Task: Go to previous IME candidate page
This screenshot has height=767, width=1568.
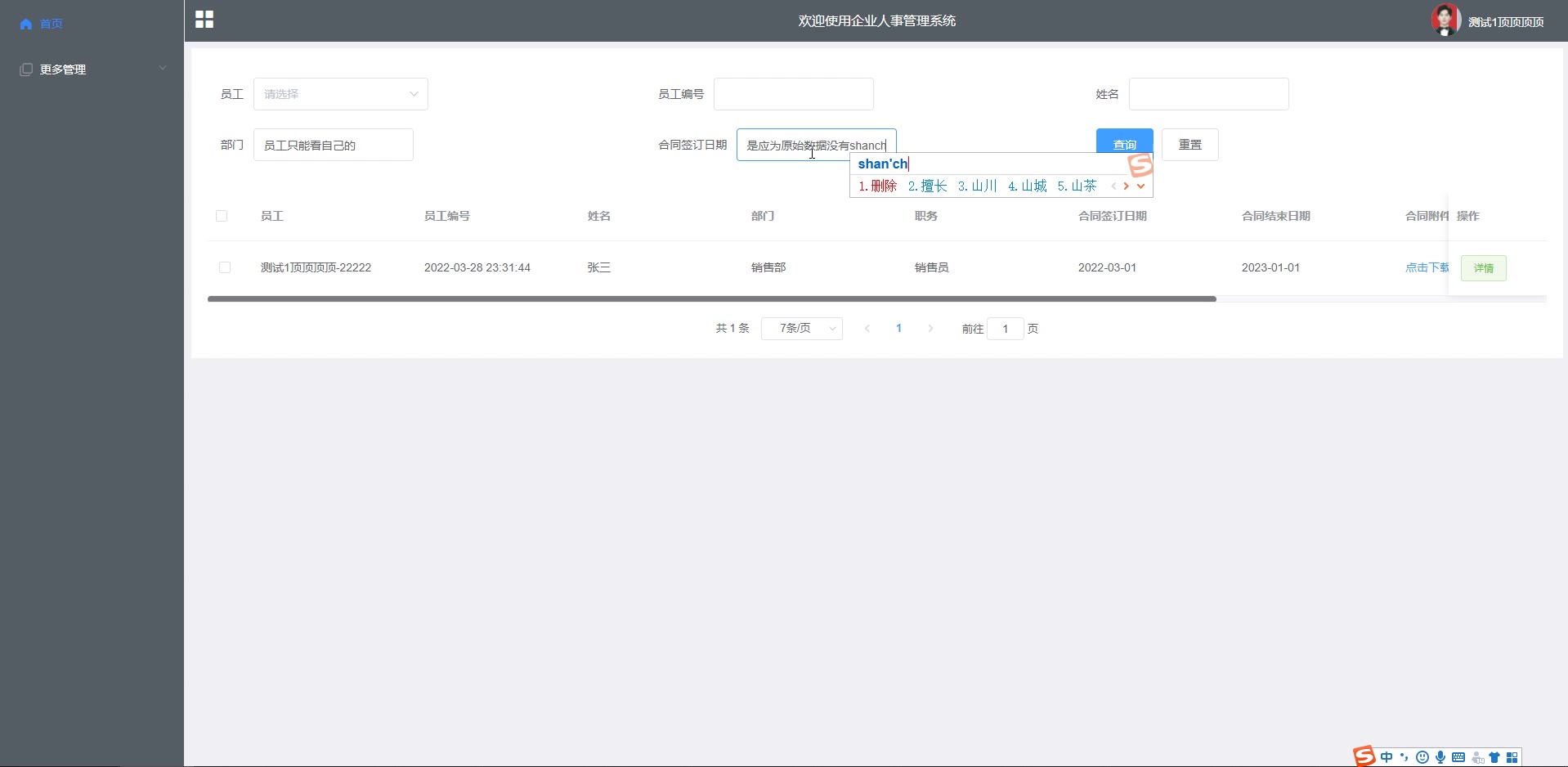Action: pyautogui.click(x=1113, y=186)
